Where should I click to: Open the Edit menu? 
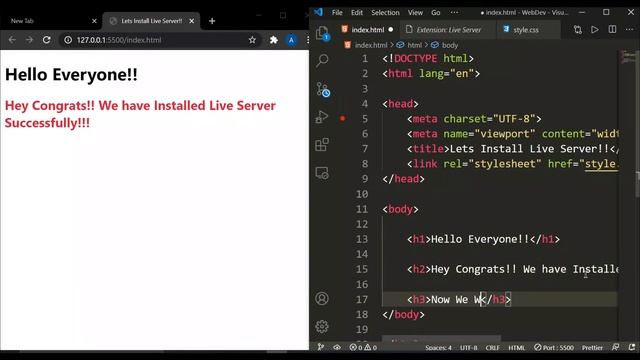pos(357,13)
